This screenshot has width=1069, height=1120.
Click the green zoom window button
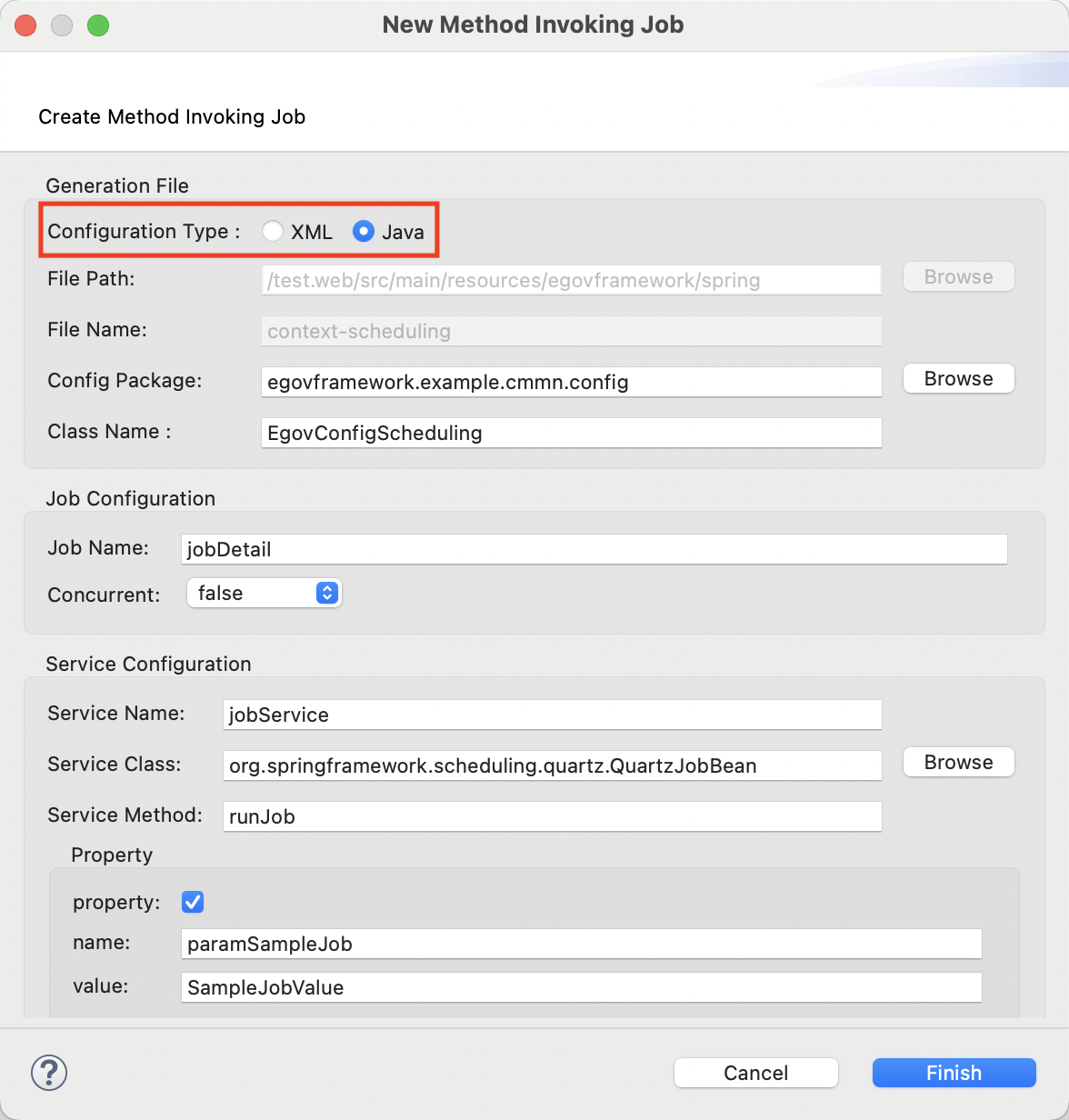pos(98,25)
